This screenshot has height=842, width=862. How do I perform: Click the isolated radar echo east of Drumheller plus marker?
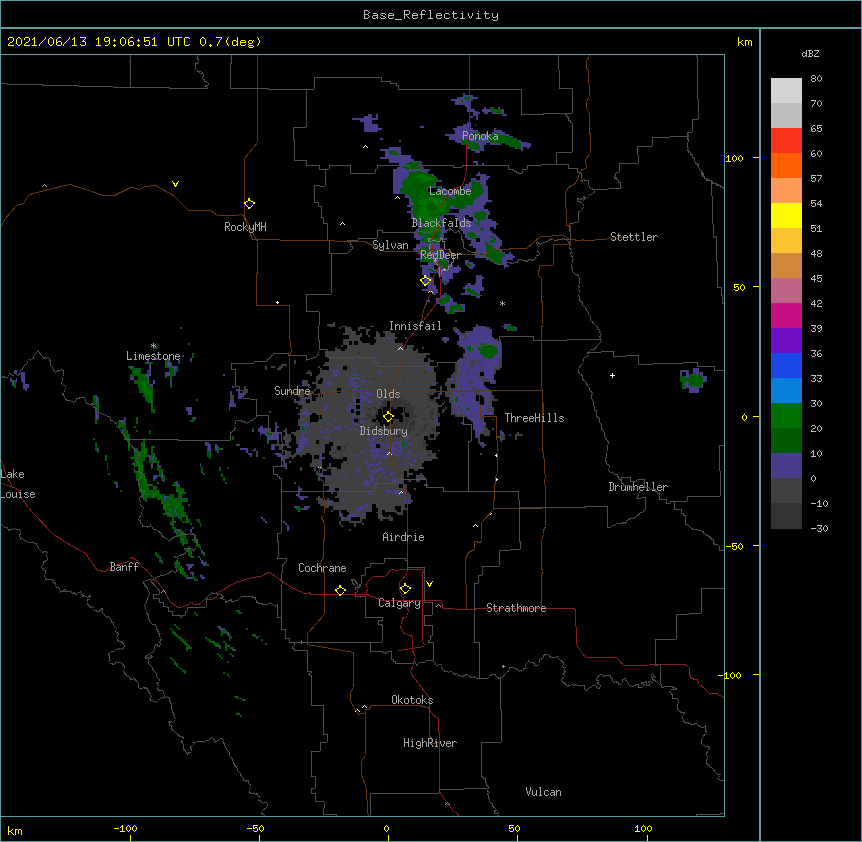[693, 379]
